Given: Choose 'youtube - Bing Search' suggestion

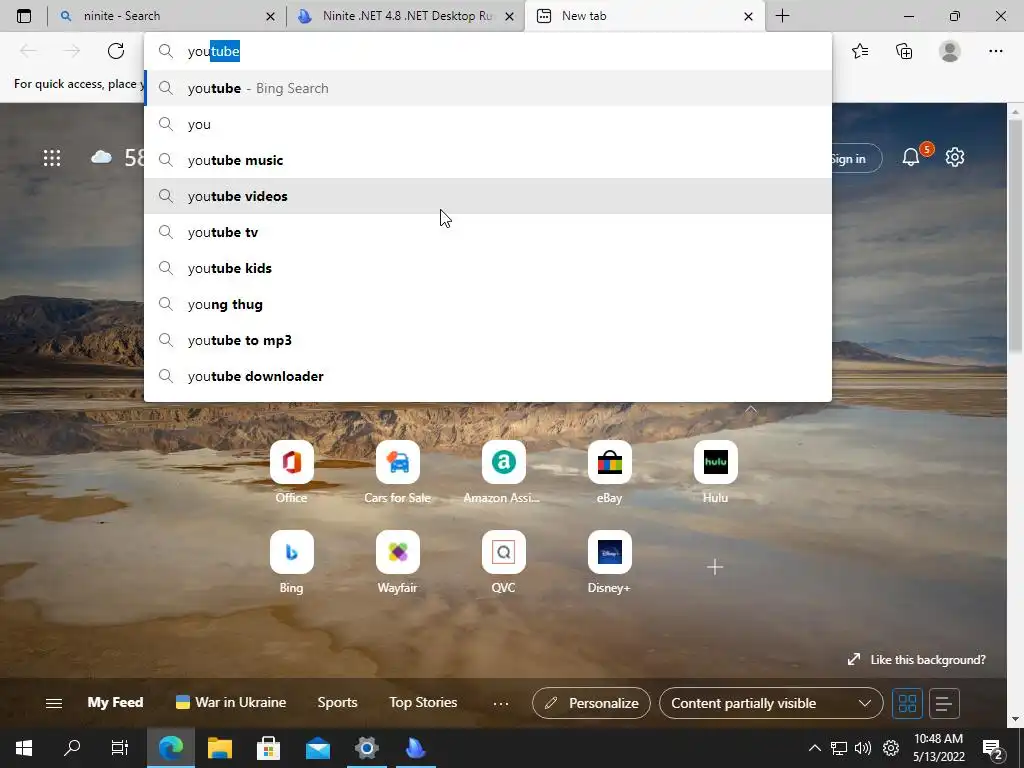Looking at the screenshot, I should coord(488,88).
